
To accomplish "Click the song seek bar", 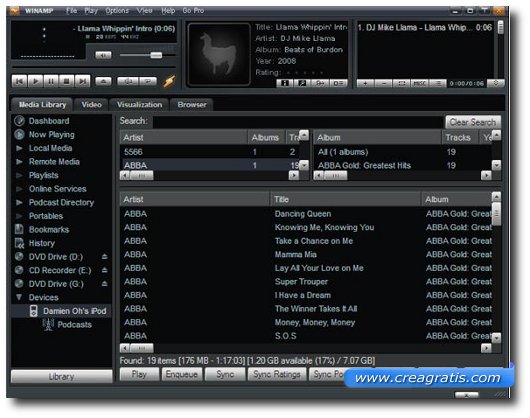I will click(x=94, y=67).
